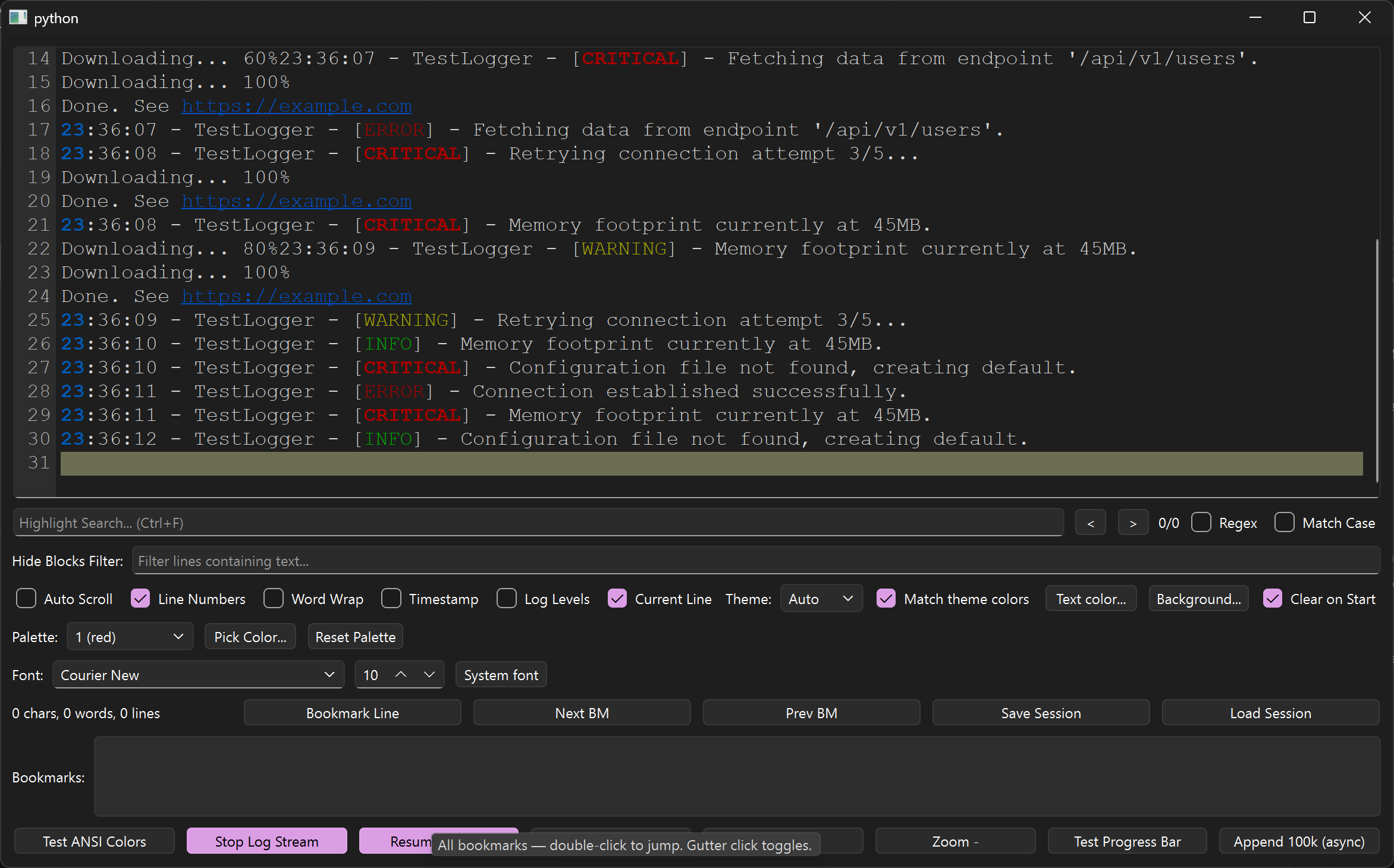Go to next search match button
Image resolution: width=1394 pixels, height=868 pixels.
click(x=1133, y=523)
